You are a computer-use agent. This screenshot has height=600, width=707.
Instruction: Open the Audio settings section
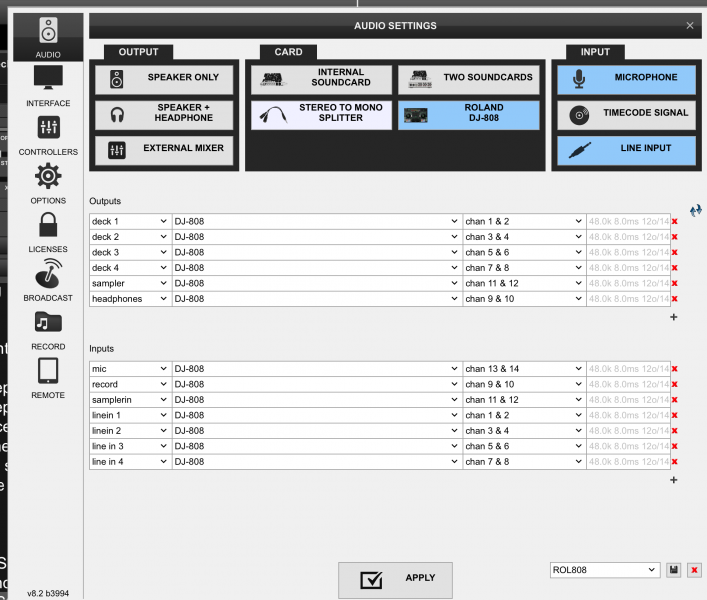coord(48,37)
